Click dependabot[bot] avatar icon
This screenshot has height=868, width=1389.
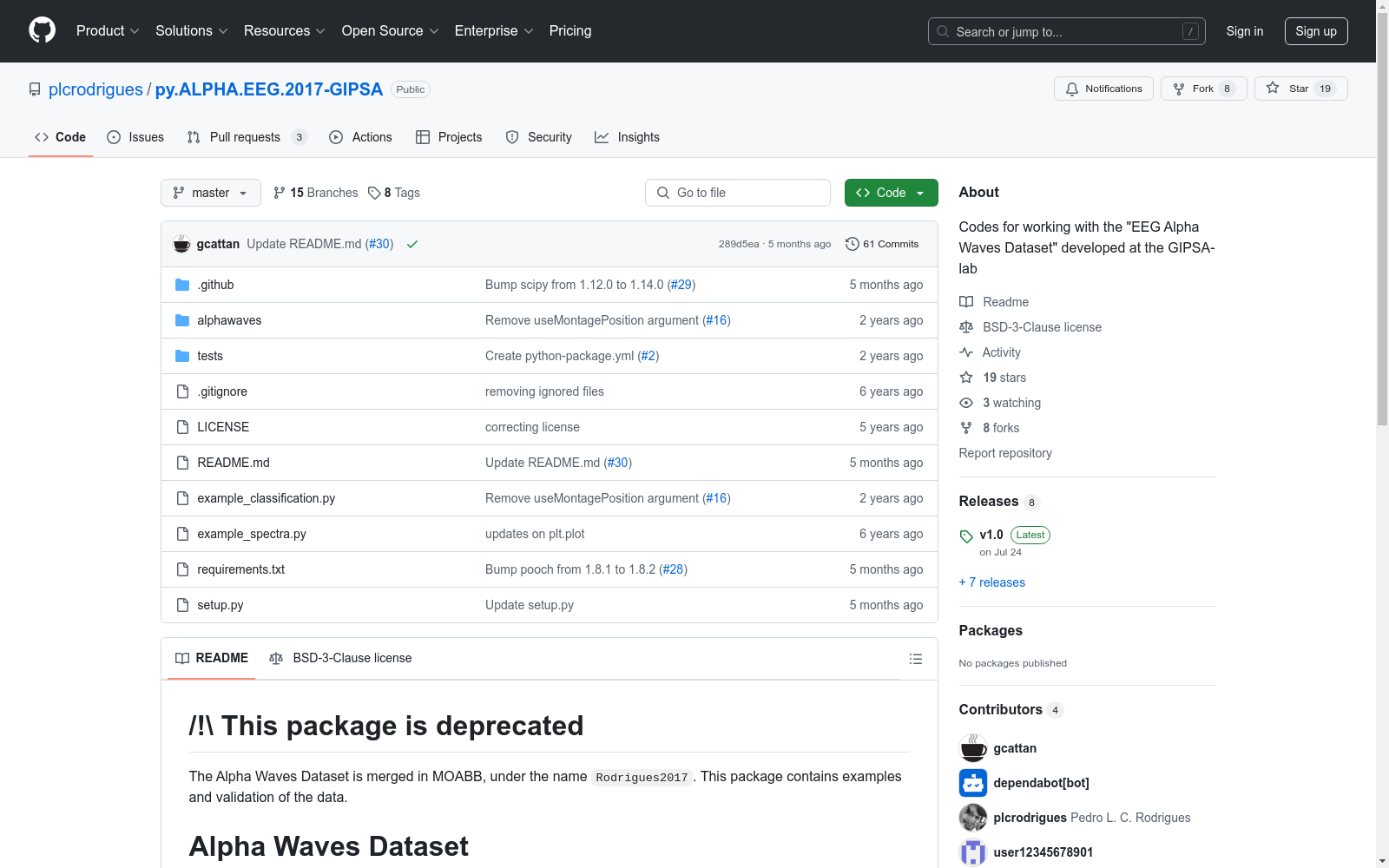coord(973,783)
